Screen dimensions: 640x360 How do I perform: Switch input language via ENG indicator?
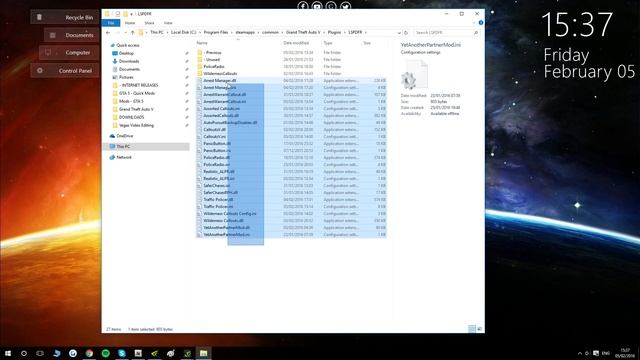pos(606,353)
